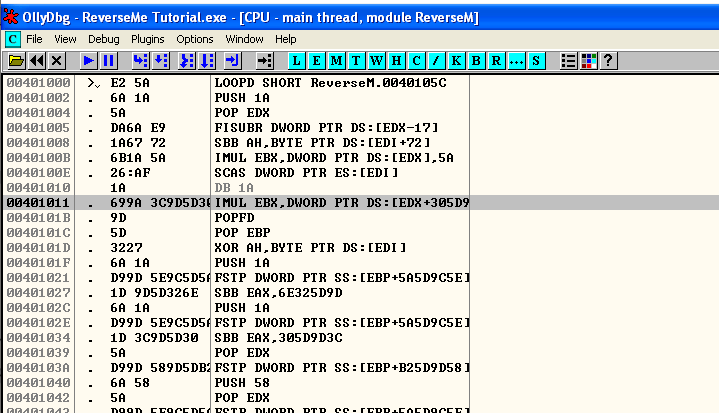This screenshot has width=719, height=413.
Task: Open References window with R button
Action: pos(496,61)
